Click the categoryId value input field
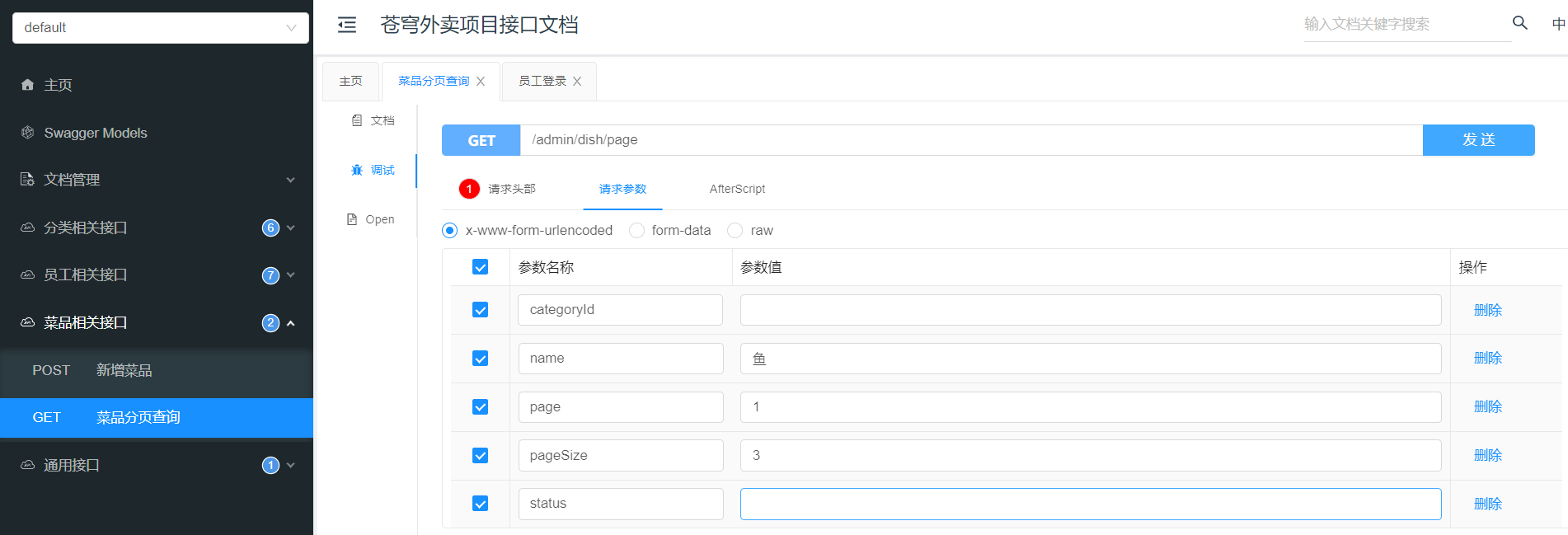The height and width of the screenshot is (535, 1568). [x=1091, y=310]
